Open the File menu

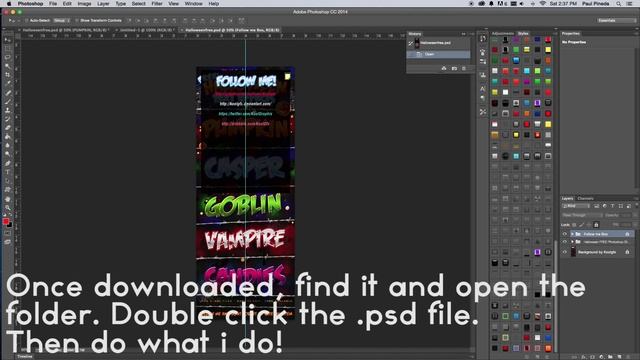click(53, 4)
